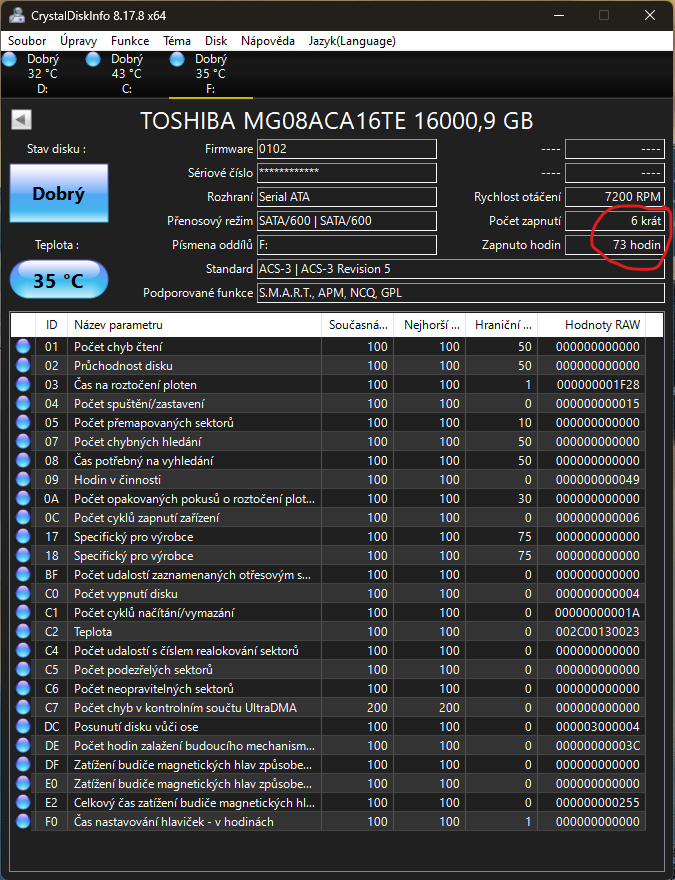The image size is (675, 880).
Task: Select disk title TOSHIBA MG08ACA16TE 16000,9 GB
Action: 337,121
